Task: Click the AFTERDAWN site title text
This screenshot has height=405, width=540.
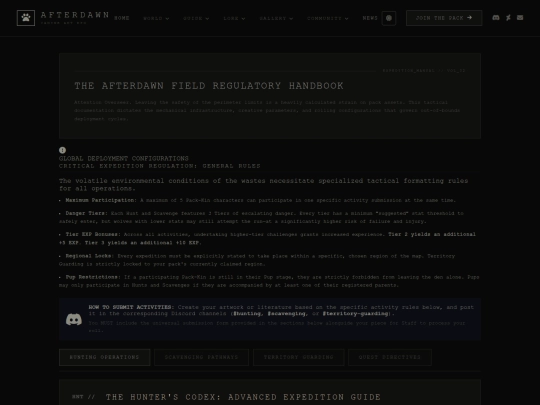Action: click(75, 15)
